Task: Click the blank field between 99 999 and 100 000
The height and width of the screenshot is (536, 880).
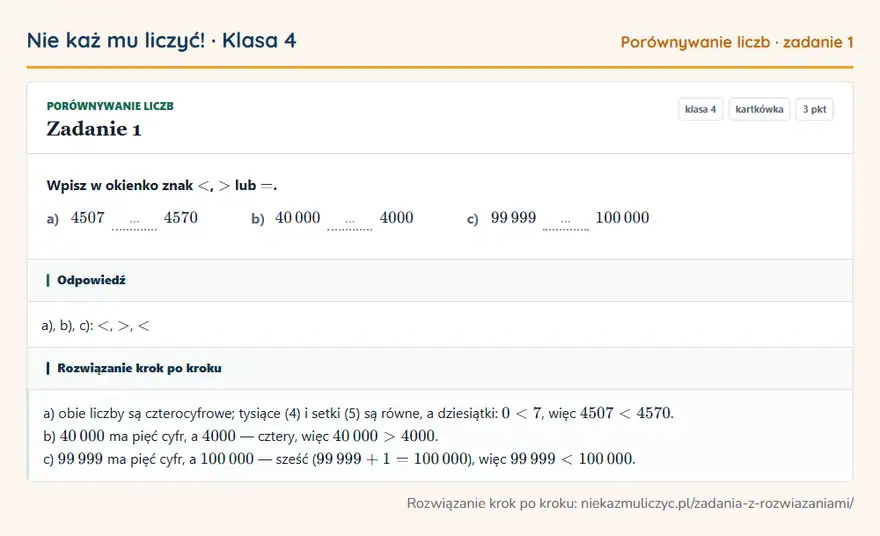Action: point(566,222)
